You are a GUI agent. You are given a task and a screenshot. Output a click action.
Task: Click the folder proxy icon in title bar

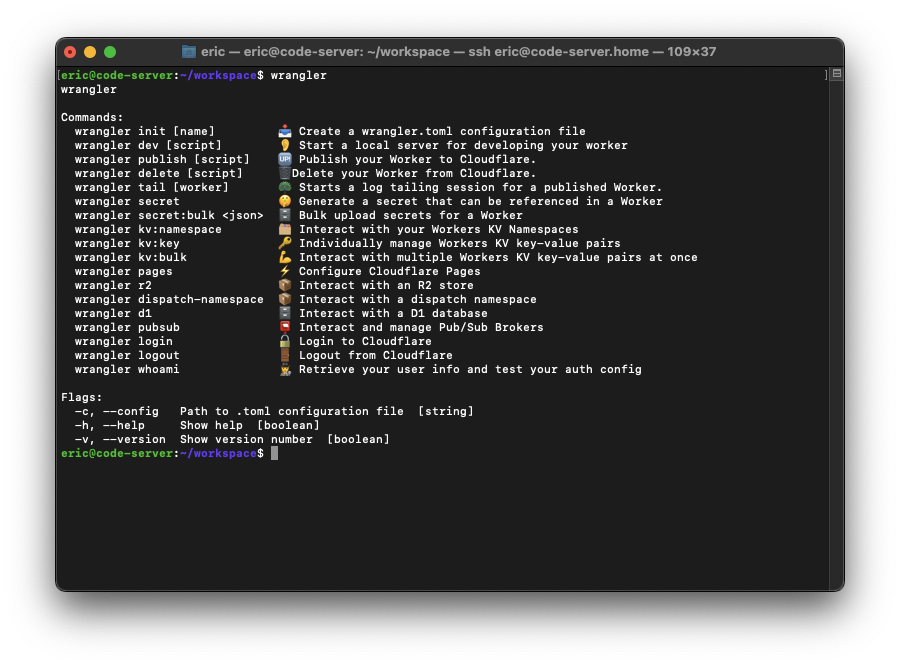click(x=189, y=52)
